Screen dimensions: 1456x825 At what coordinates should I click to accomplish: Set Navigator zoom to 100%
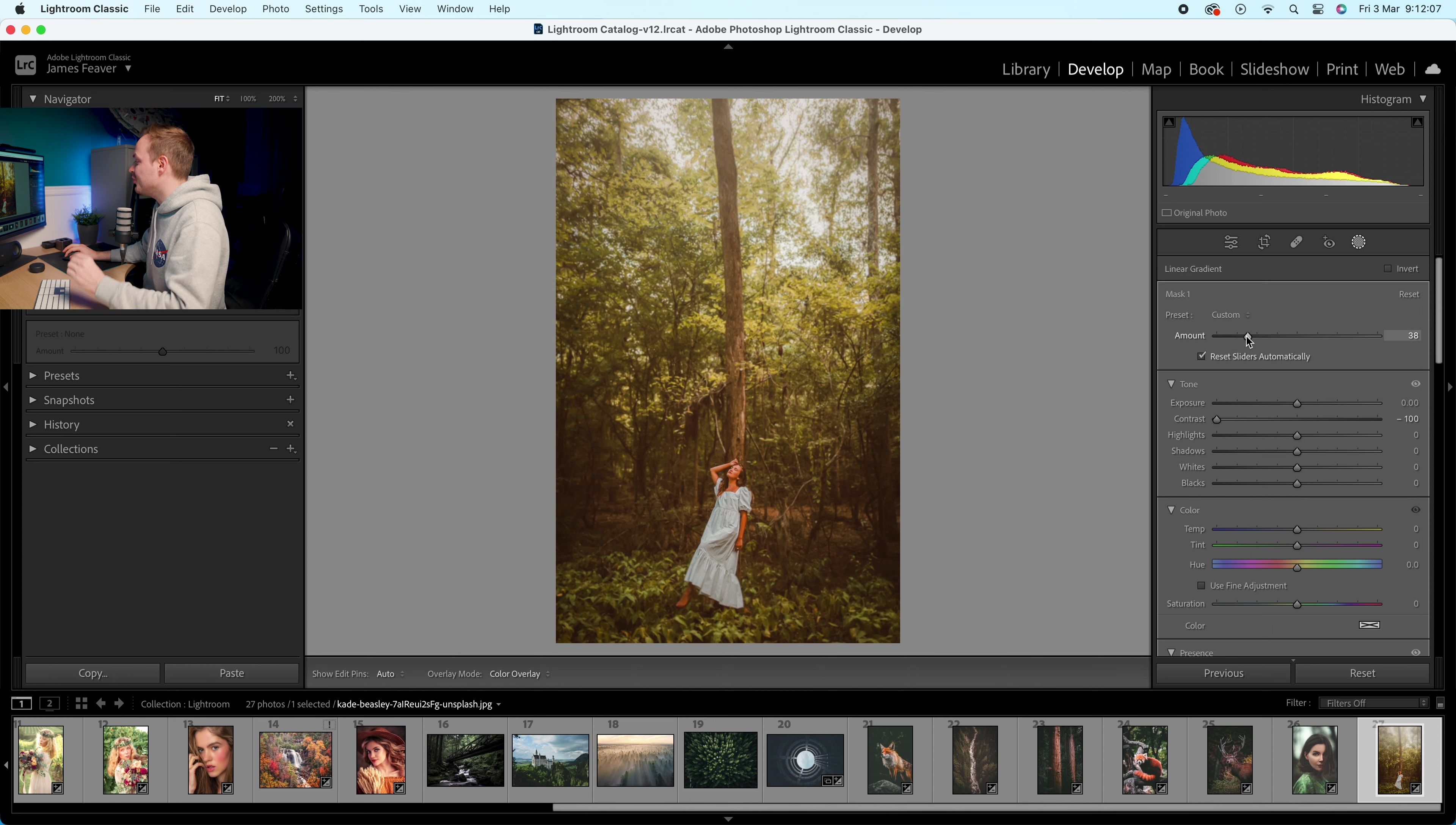[x=248, y=99]
